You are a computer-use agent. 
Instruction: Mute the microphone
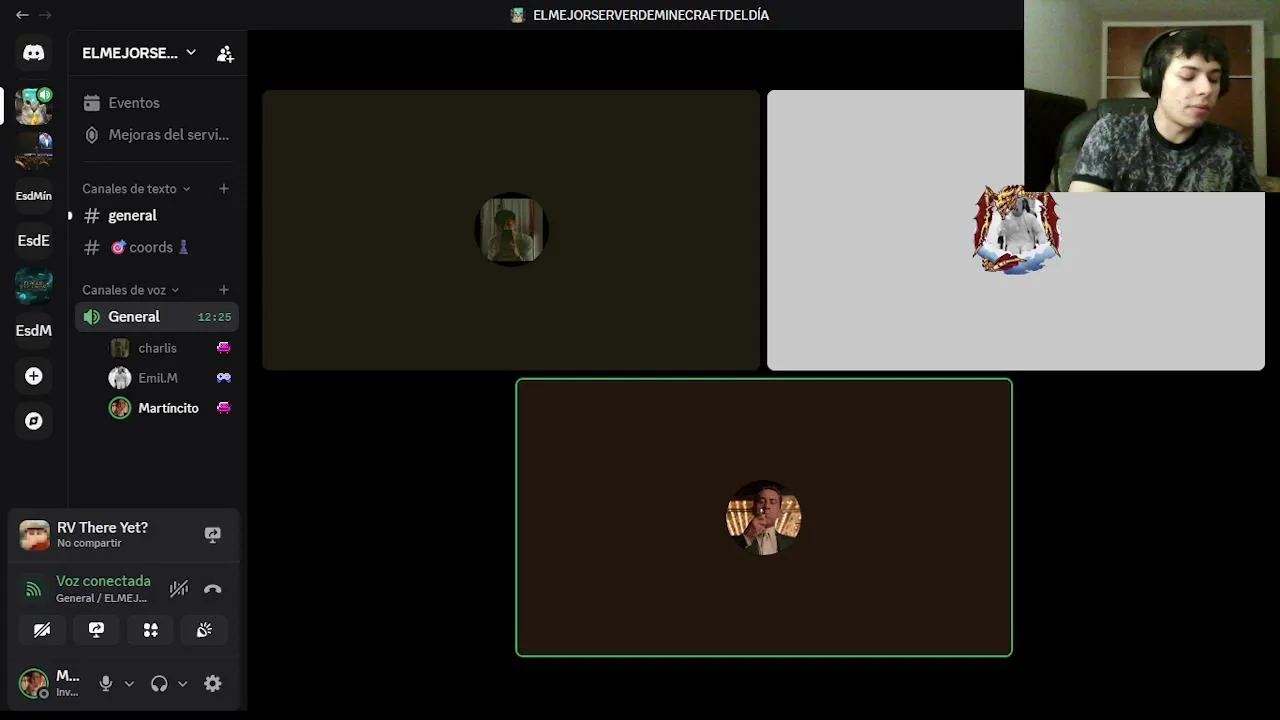pyautogui.click(x=106, y=684)
